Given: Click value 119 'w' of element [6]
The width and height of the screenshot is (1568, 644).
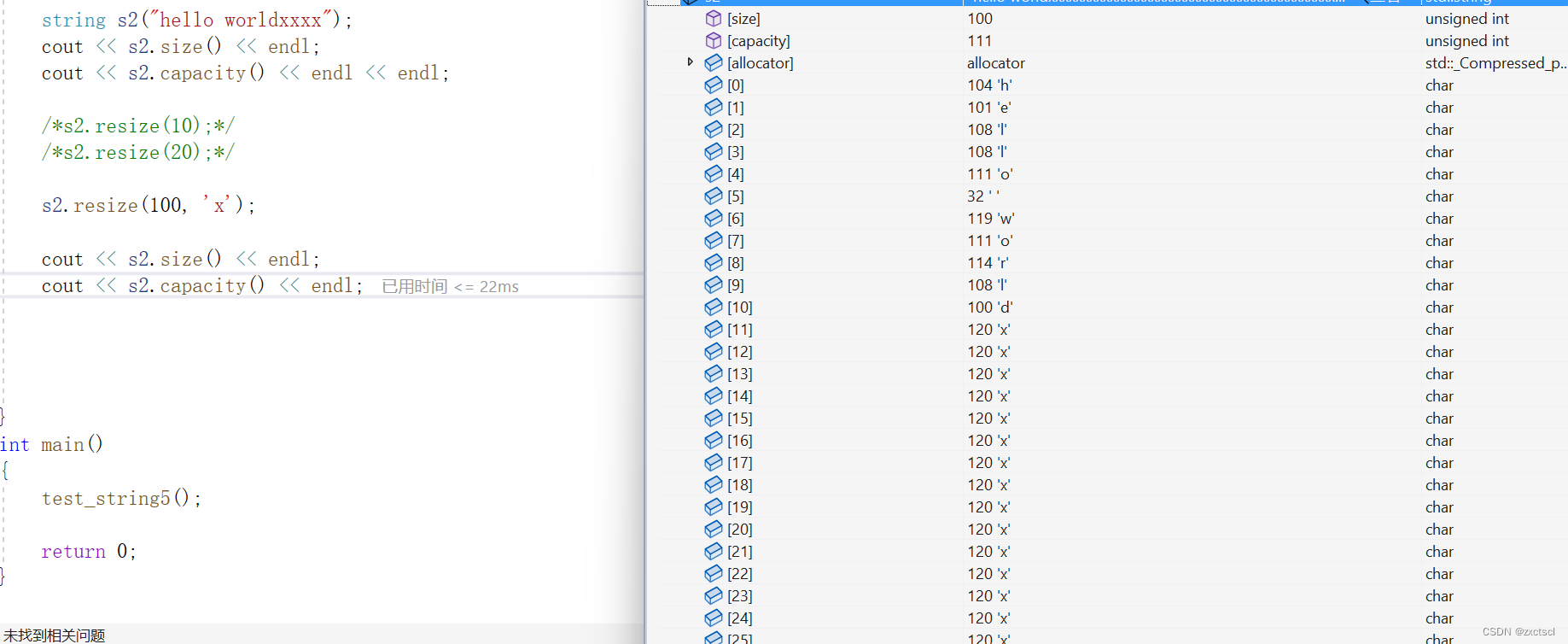Looking at the screenshot, I should [x=991, y=219].
